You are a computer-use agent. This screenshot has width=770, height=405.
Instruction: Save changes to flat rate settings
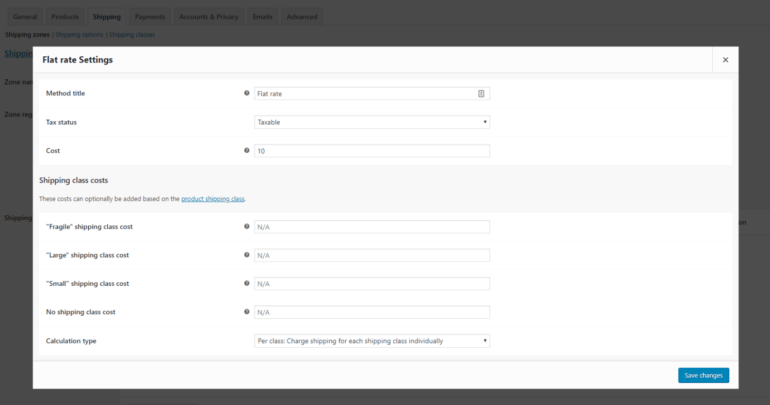[x=703, y=376]
